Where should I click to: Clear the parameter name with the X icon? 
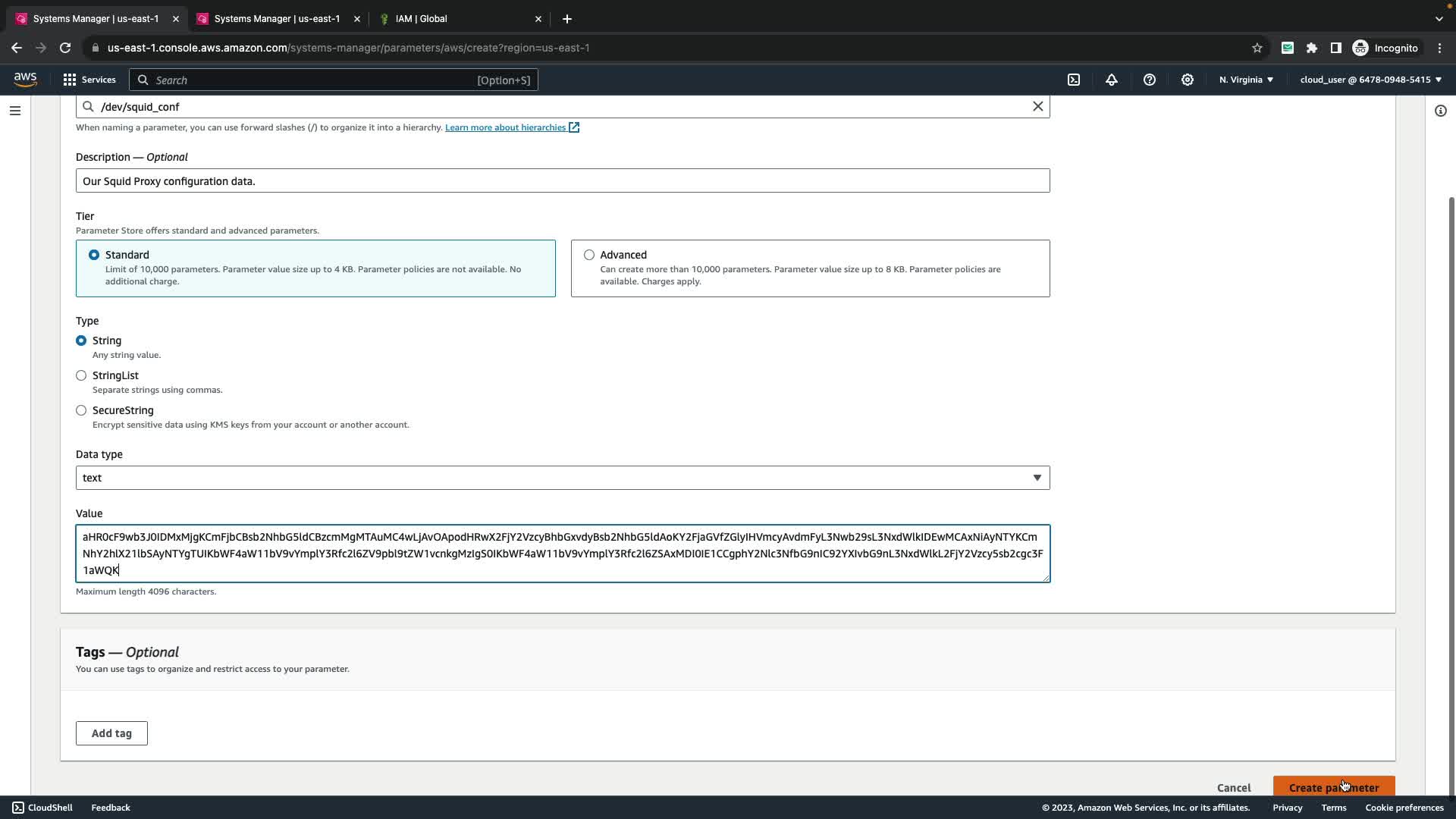(x=1037, y=107)
